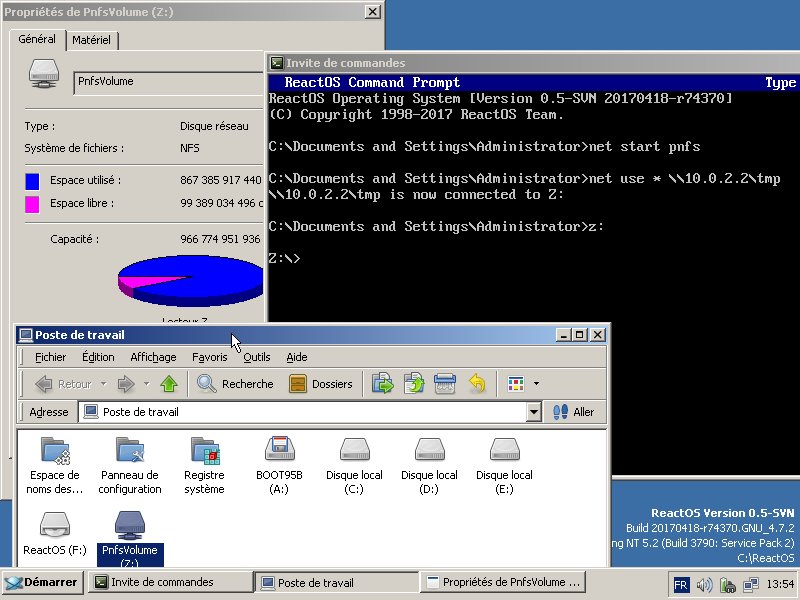The height and width of the screenshot is (600, 800).
Task: Expand the views dropdown arrow
Action: [536, 384]
